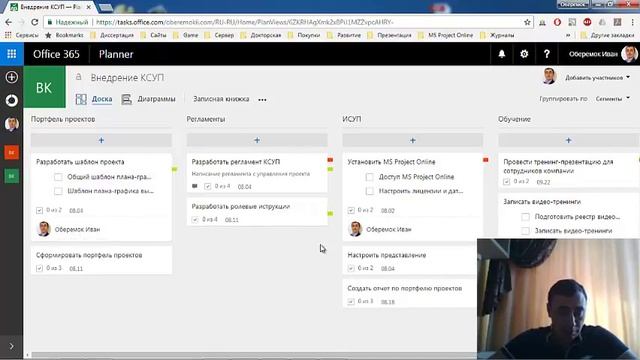Open the Диссертация bookmarks folder
The image size is (640, 360).
[111, 35]
